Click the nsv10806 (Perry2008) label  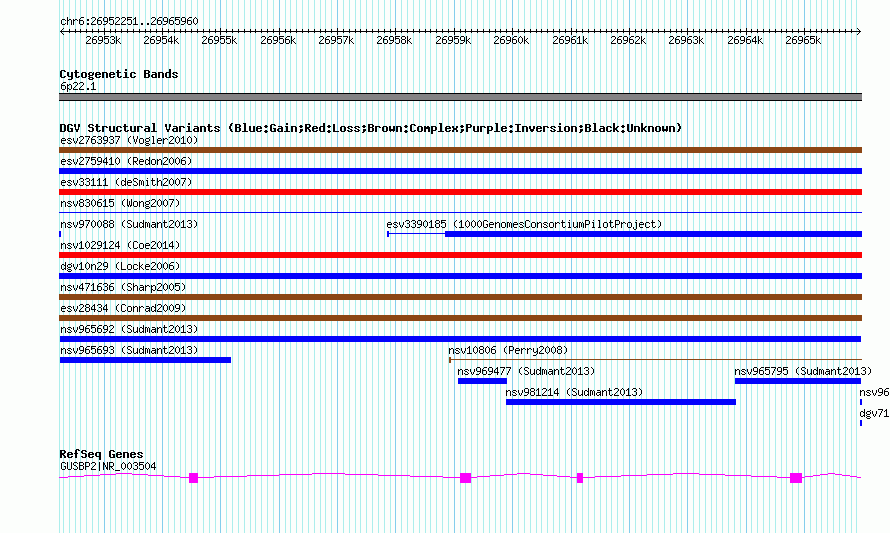(508, 350)
